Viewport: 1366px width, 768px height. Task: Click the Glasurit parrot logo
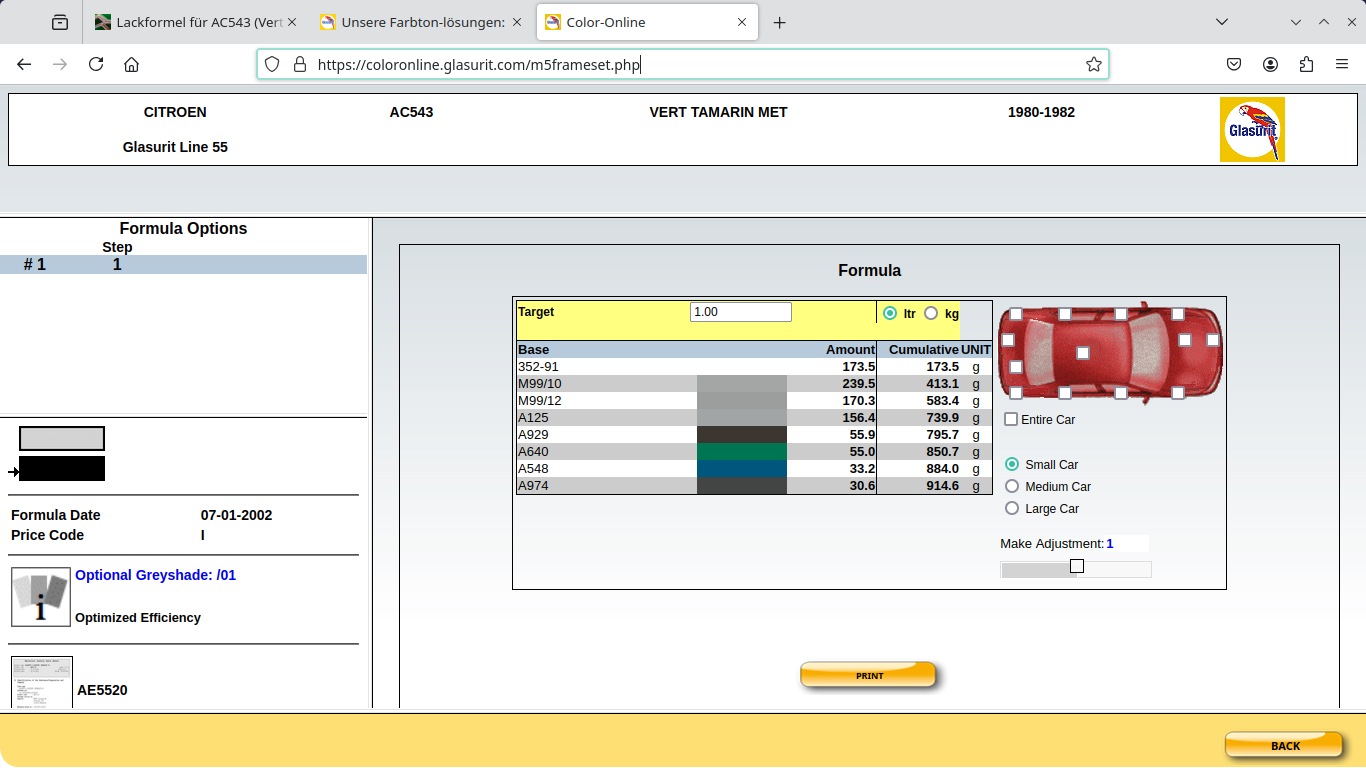[x=1252, y=129]
